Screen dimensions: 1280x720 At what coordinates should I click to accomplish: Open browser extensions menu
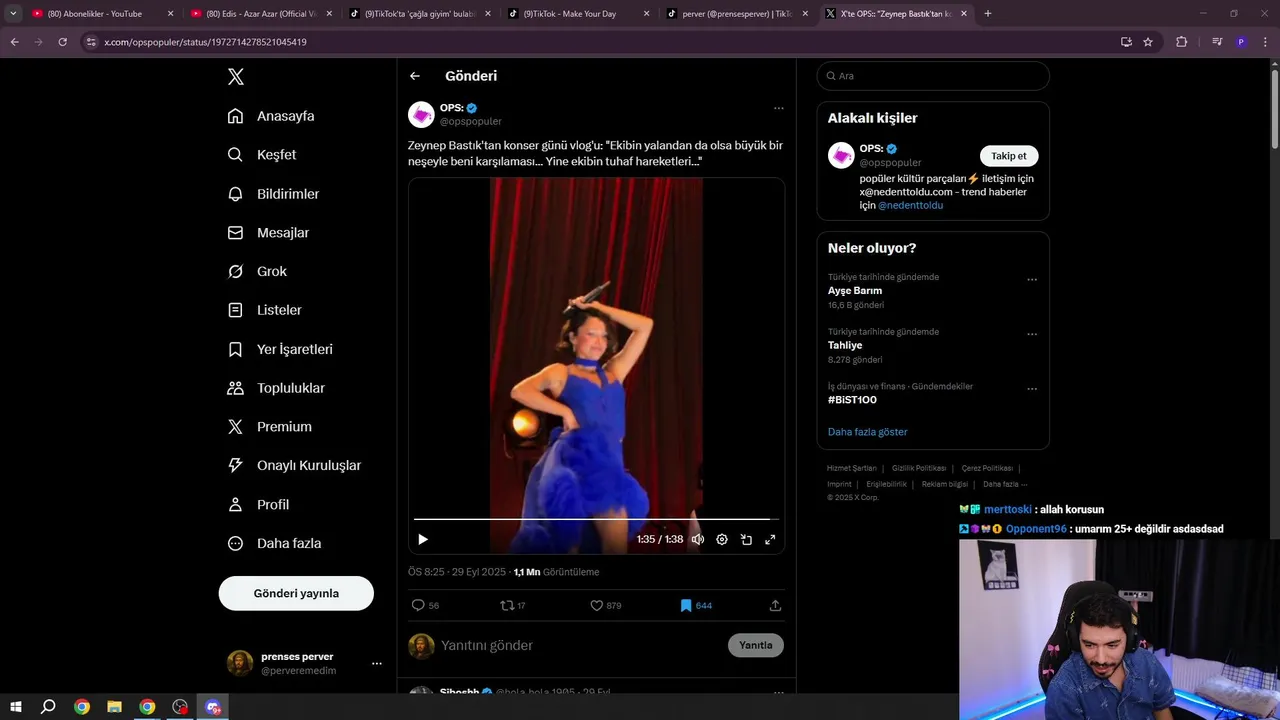pos(1181,42)
